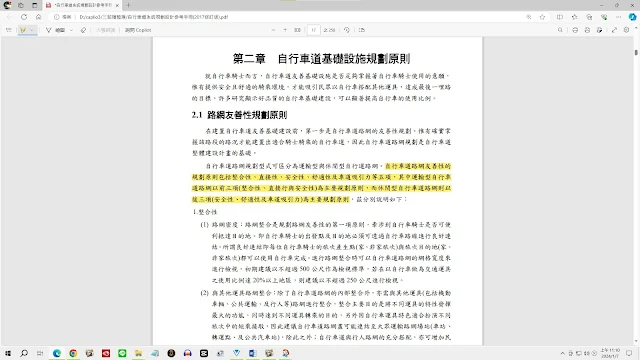Zoom in the PDF
This screenshot has height=360, width=640.
(x=285, y=30)
